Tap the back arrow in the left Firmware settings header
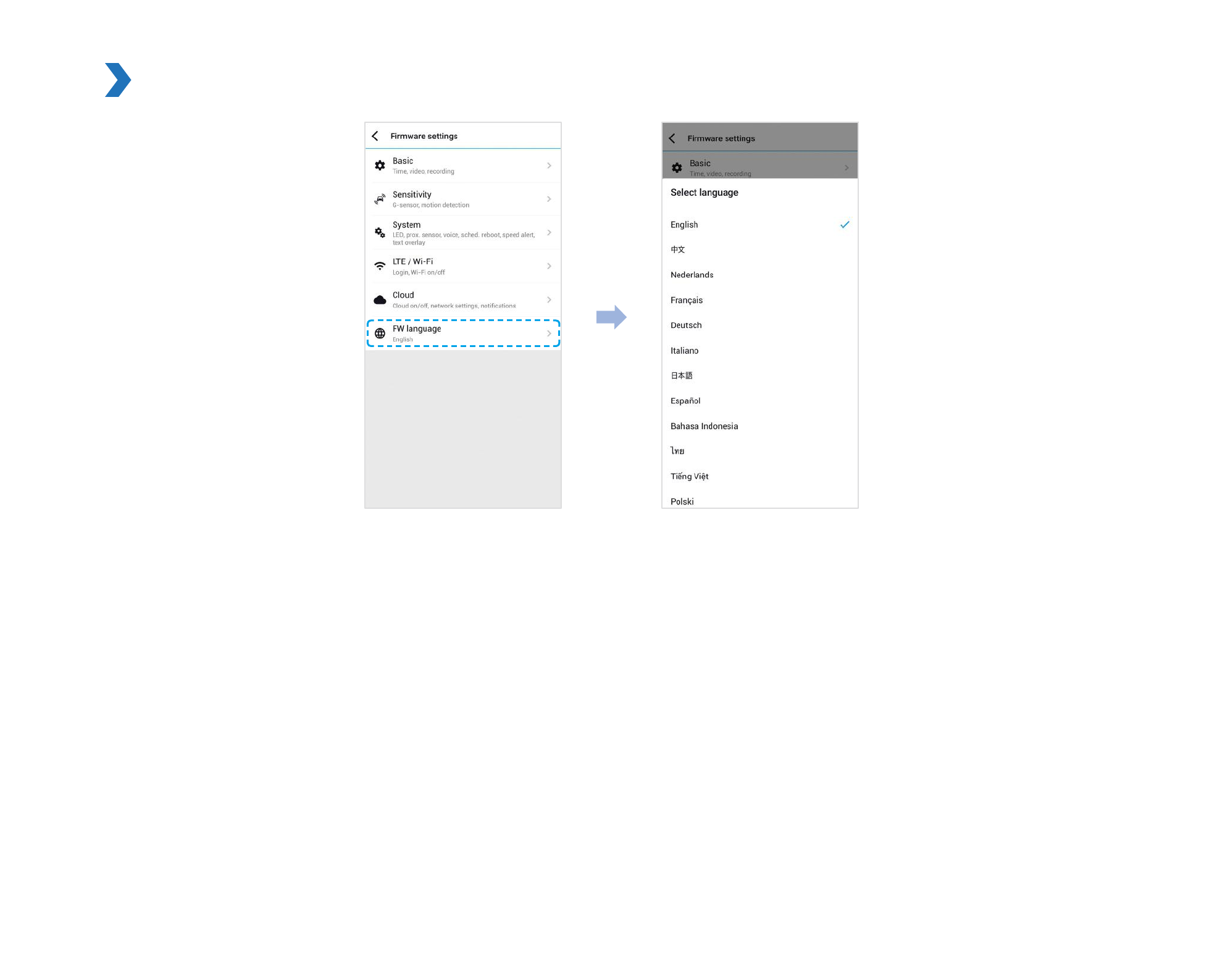 point(375,136)
